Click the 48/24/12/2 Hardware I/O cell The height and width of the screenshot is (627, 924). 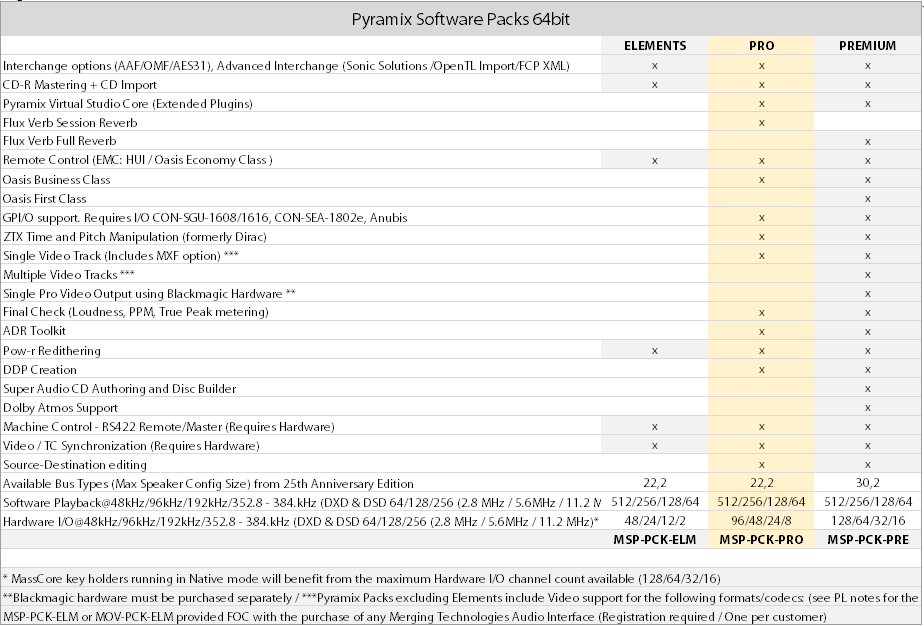point(654,521)
